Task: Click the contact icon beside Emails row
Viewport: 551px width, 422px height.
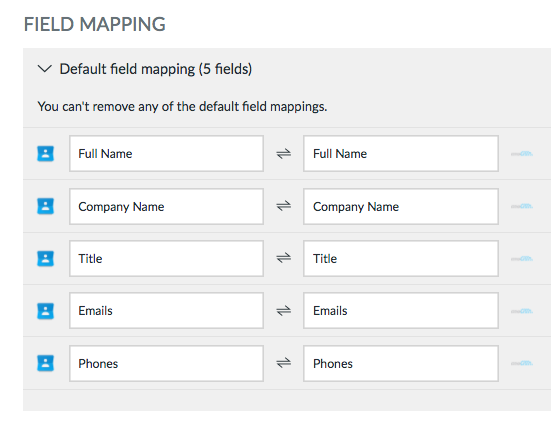Action: [45, 311]
